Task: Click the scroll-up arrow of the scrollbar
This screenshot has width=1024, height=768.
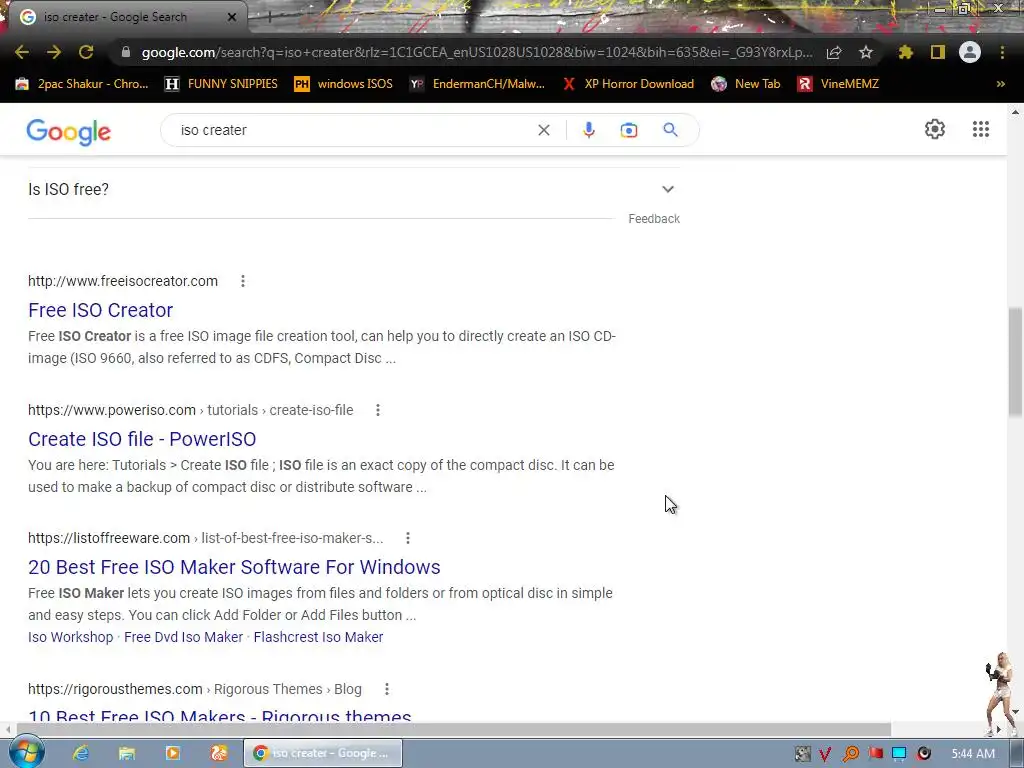Action: (x=1015, y=112)
